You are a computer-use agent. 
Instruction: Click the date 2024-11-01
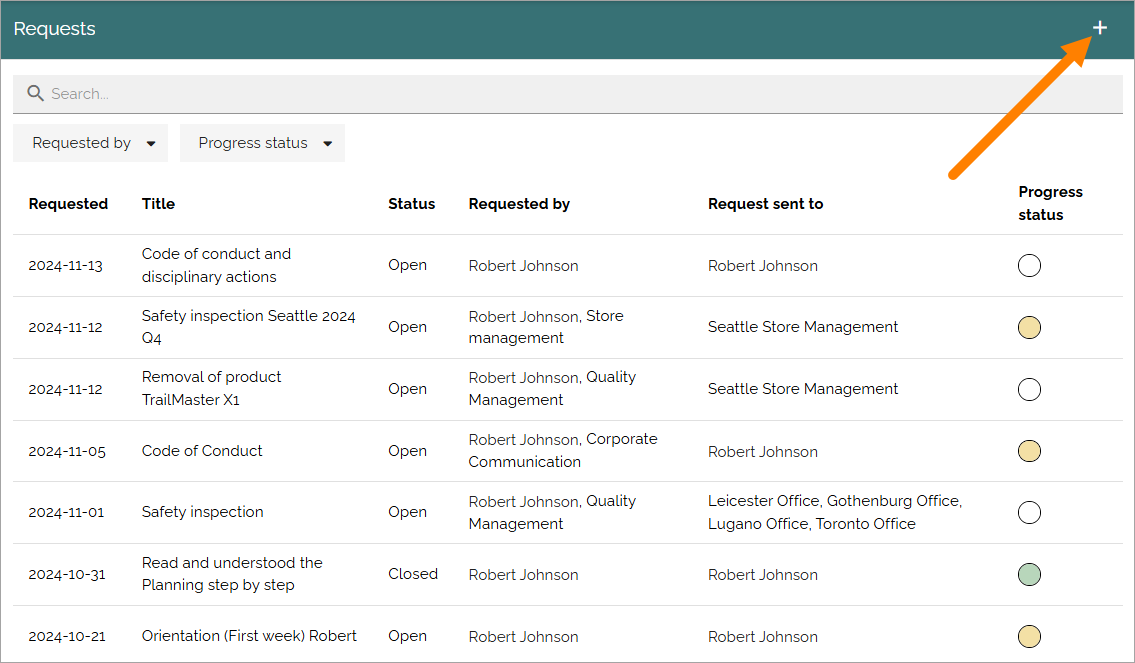[66, 512]
